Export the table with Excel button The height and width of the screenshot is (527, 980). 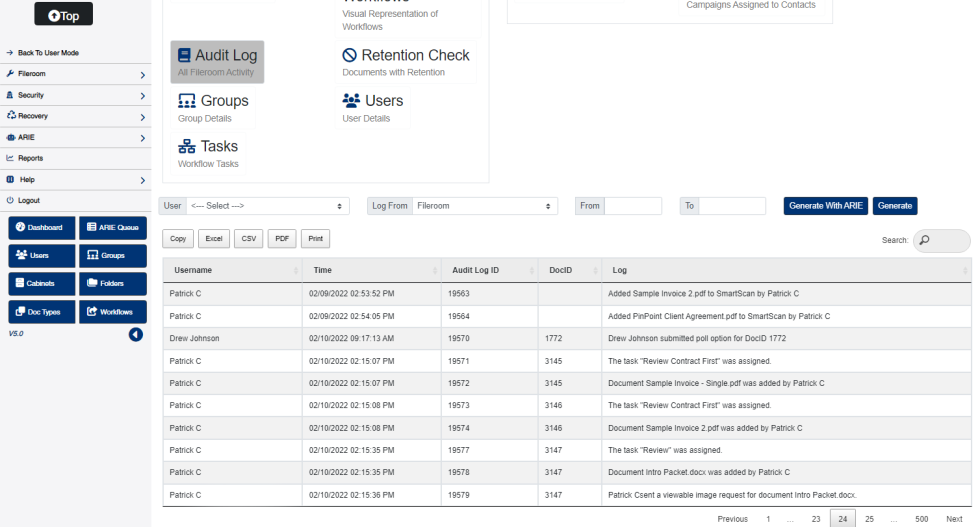[213, 239]
